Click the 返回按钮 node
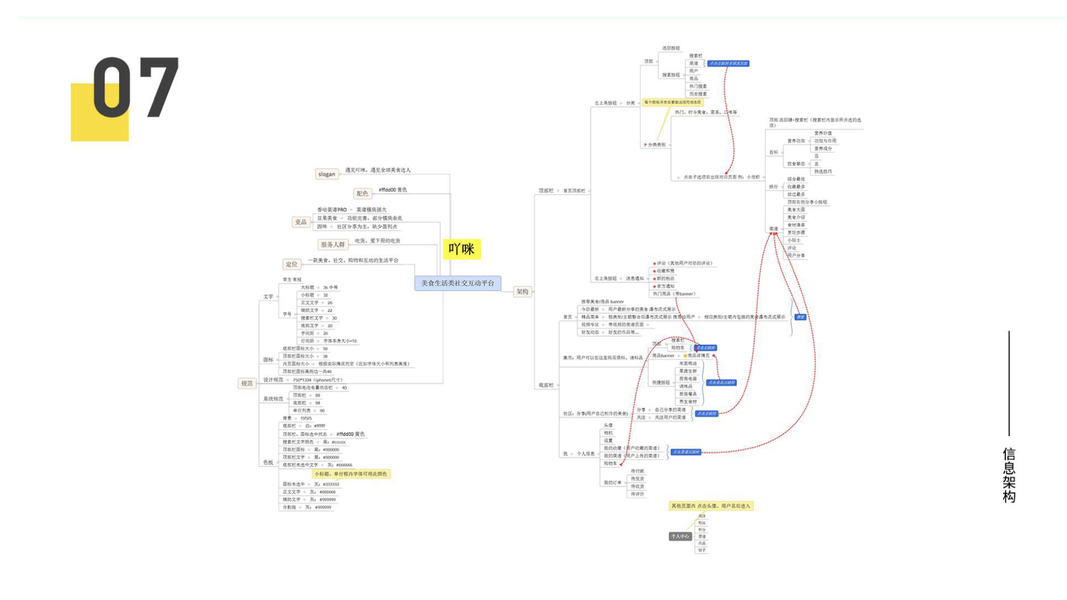This screenshot has width=1067, height=600. pyautogui.click(x=671, y=48)
